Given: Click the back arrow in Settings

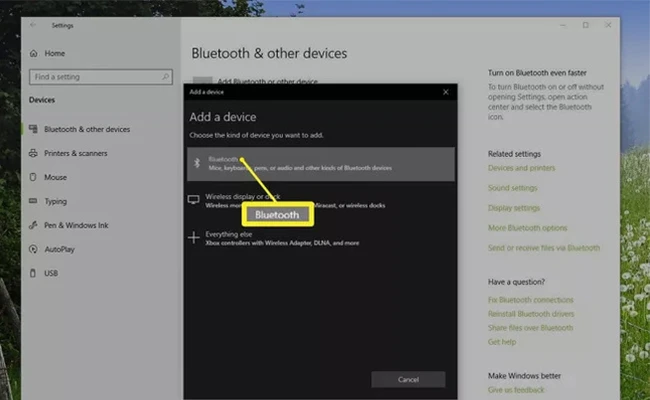Looking at the screenshot, I should (33, 25).
